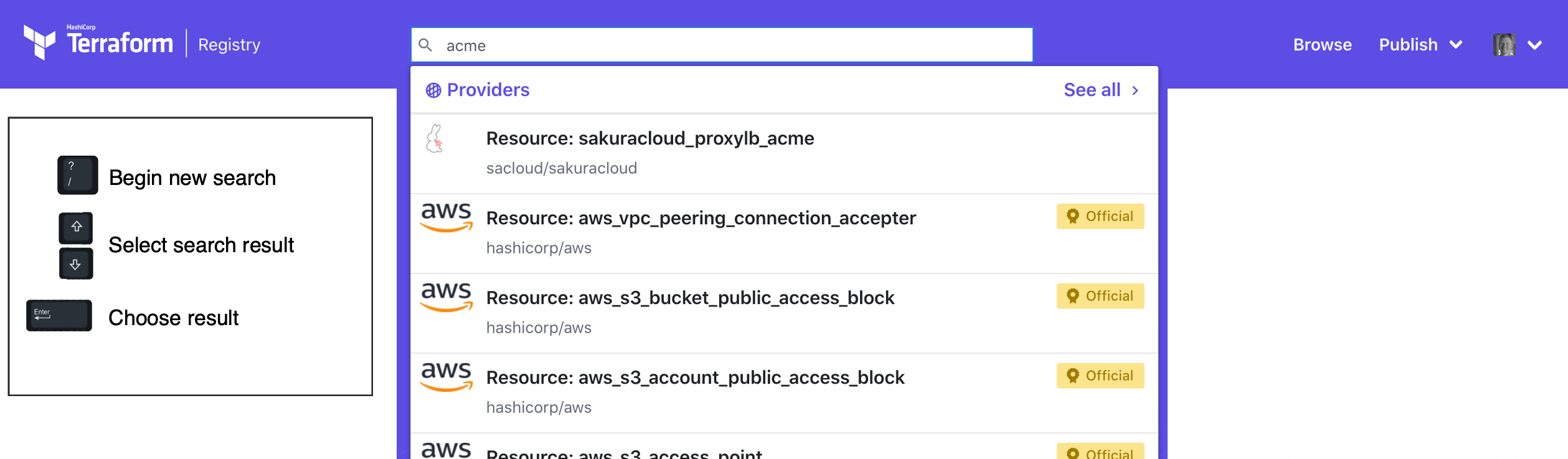Viewport: 1568px width, 459px height.
Task: Click AWS logo beside aws_vpc_peering_connection_accepter
Action: [446, 217]
